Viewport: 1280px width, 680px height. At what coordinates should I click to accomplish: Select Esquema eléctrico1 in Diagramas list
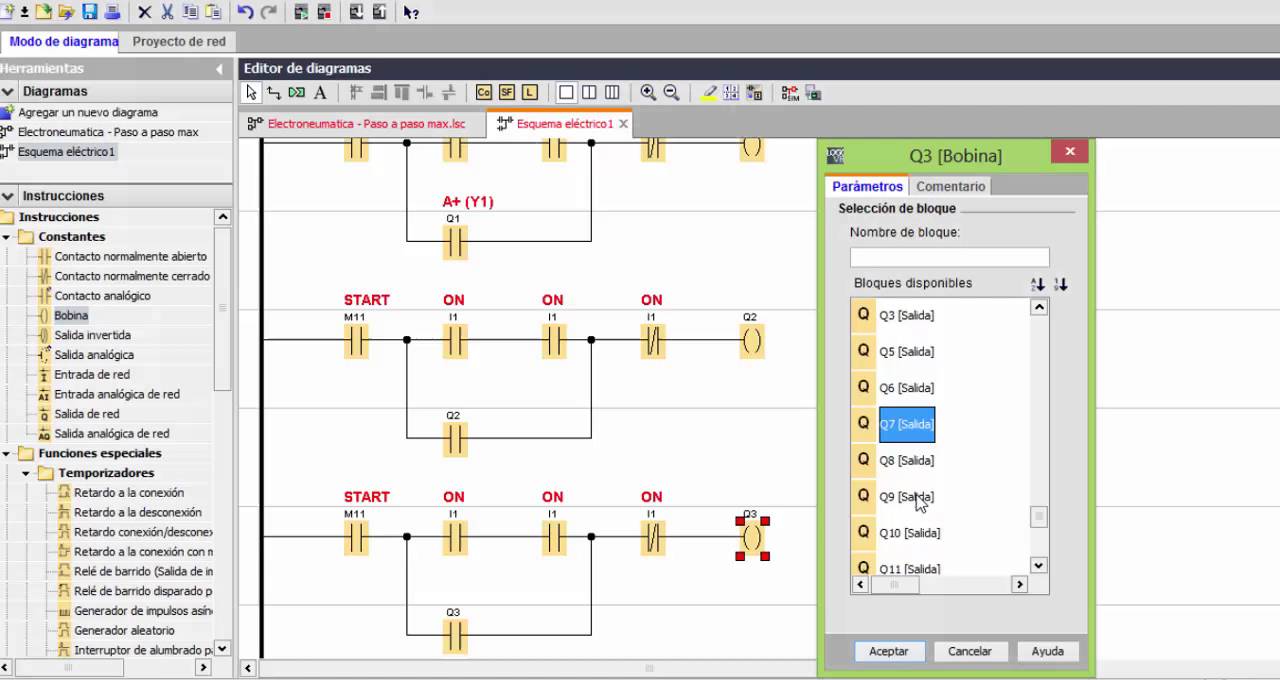[67, 152]
